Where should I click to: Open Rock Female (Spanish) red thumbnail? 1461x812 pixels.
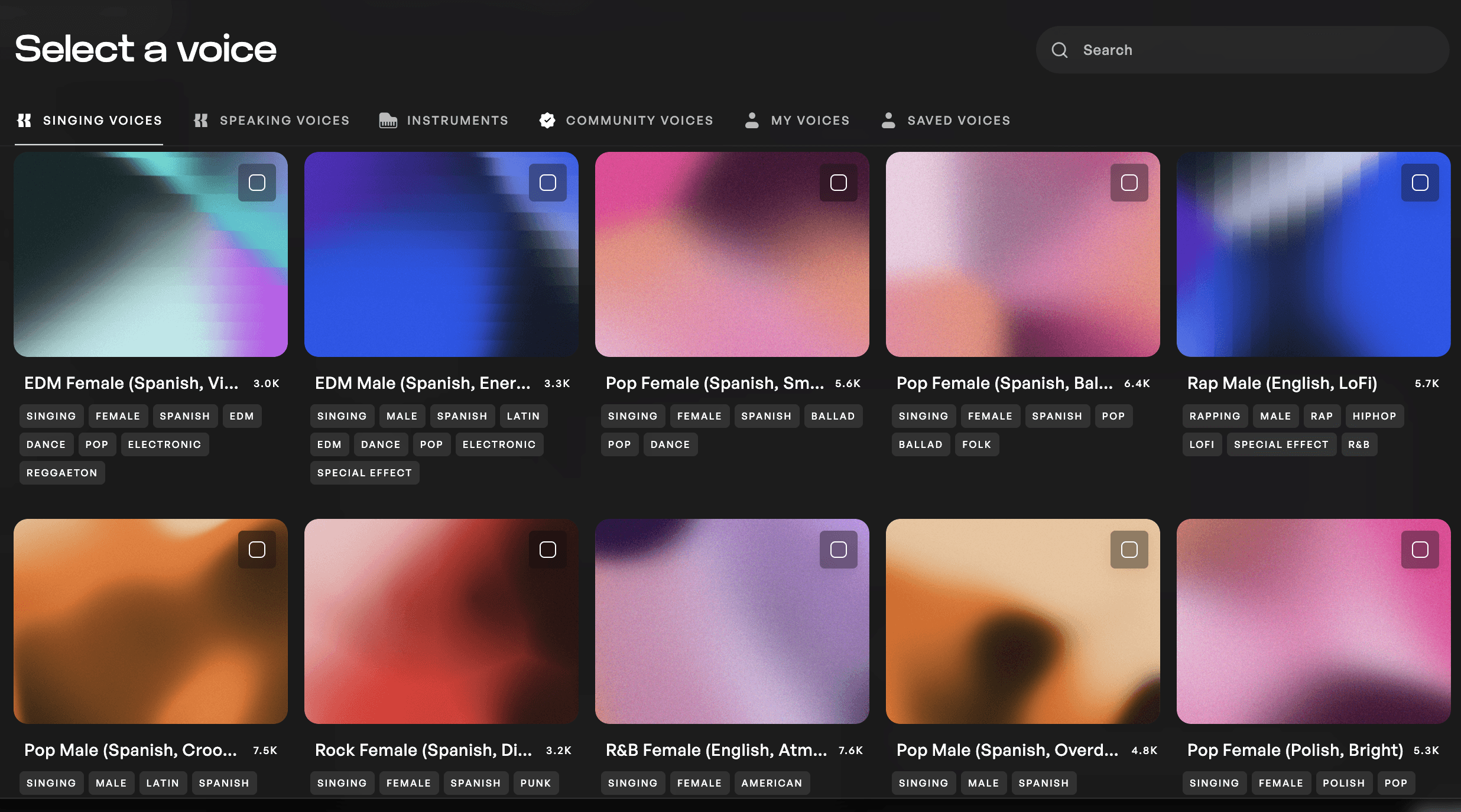pyautogui.click(x=441, y=622)
